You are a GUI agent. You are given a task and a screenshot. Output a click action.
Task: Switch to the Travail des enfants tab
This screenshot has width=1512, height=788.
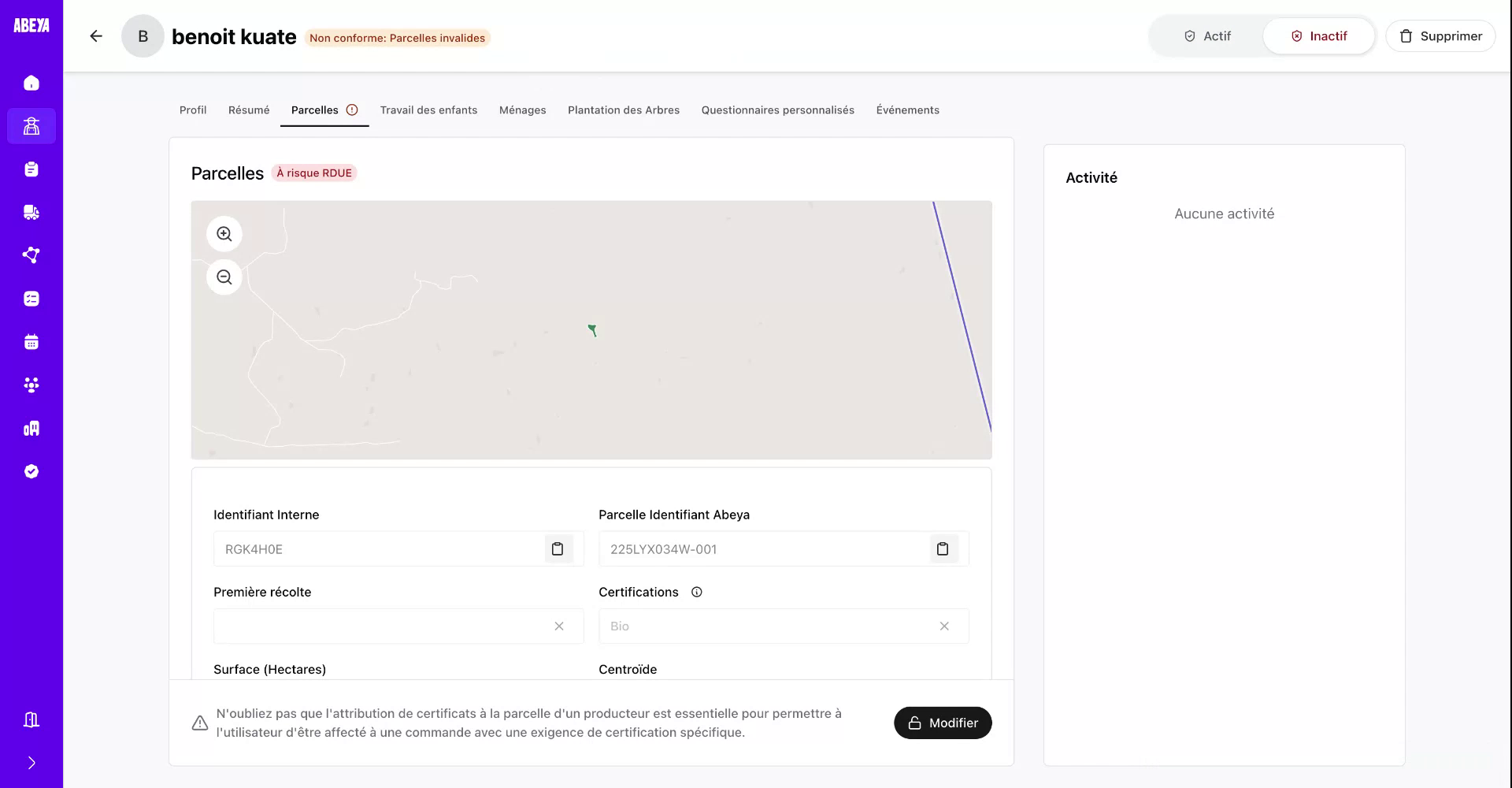428,110
